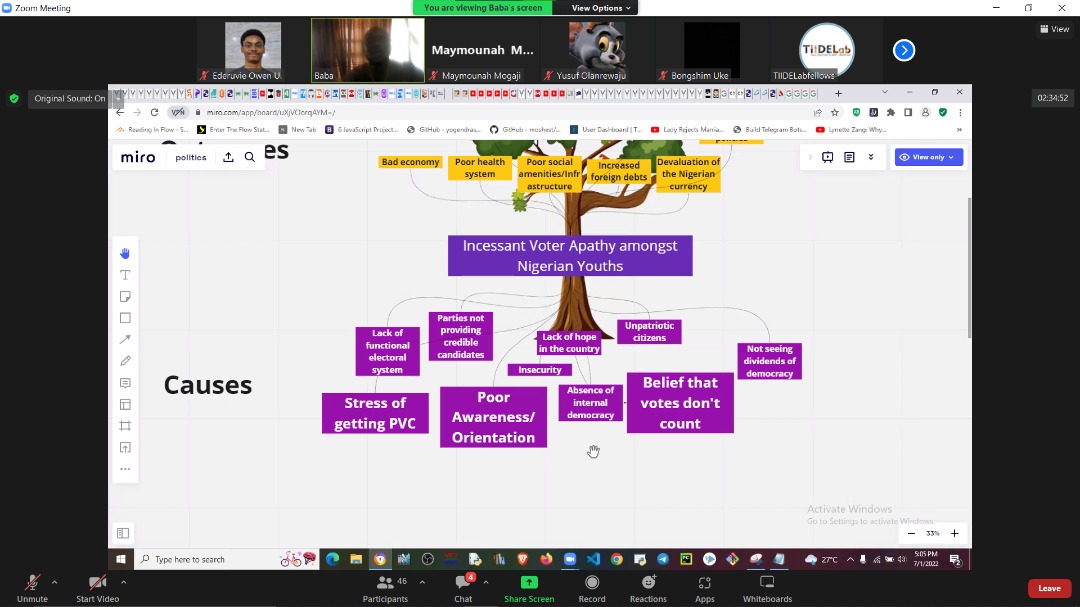1080x607 pixels.
Task: Leave the Zoom meeting
Action: pos(1049,588)
